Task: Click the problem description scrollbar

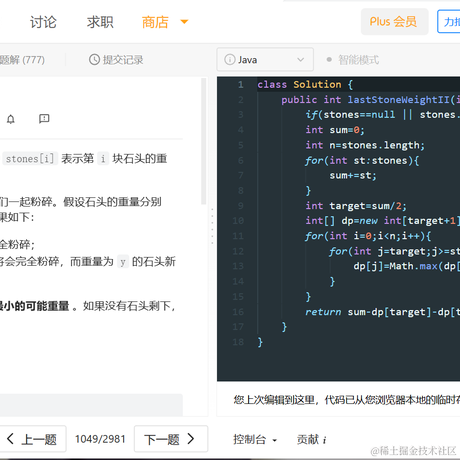Action: point(203,141)
